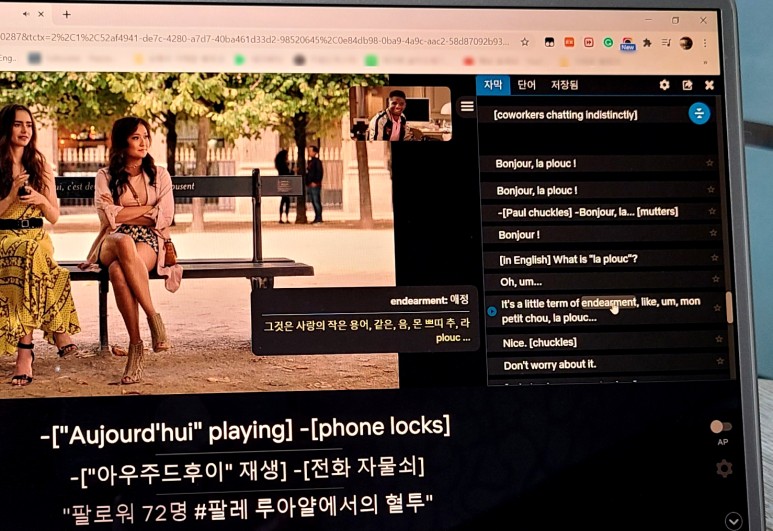The height and width of the screenshot is (531, 773).
Task: Open the media control playlist icon
Action: 666,43
